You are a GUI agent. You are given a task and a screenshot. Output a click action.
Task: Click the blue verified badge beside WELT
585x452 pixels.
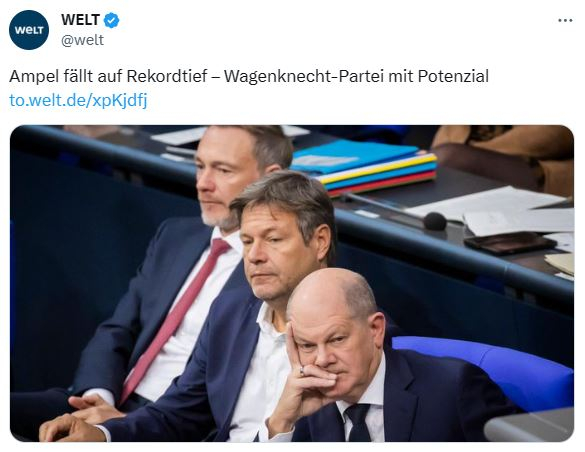(x=111, y=20)
